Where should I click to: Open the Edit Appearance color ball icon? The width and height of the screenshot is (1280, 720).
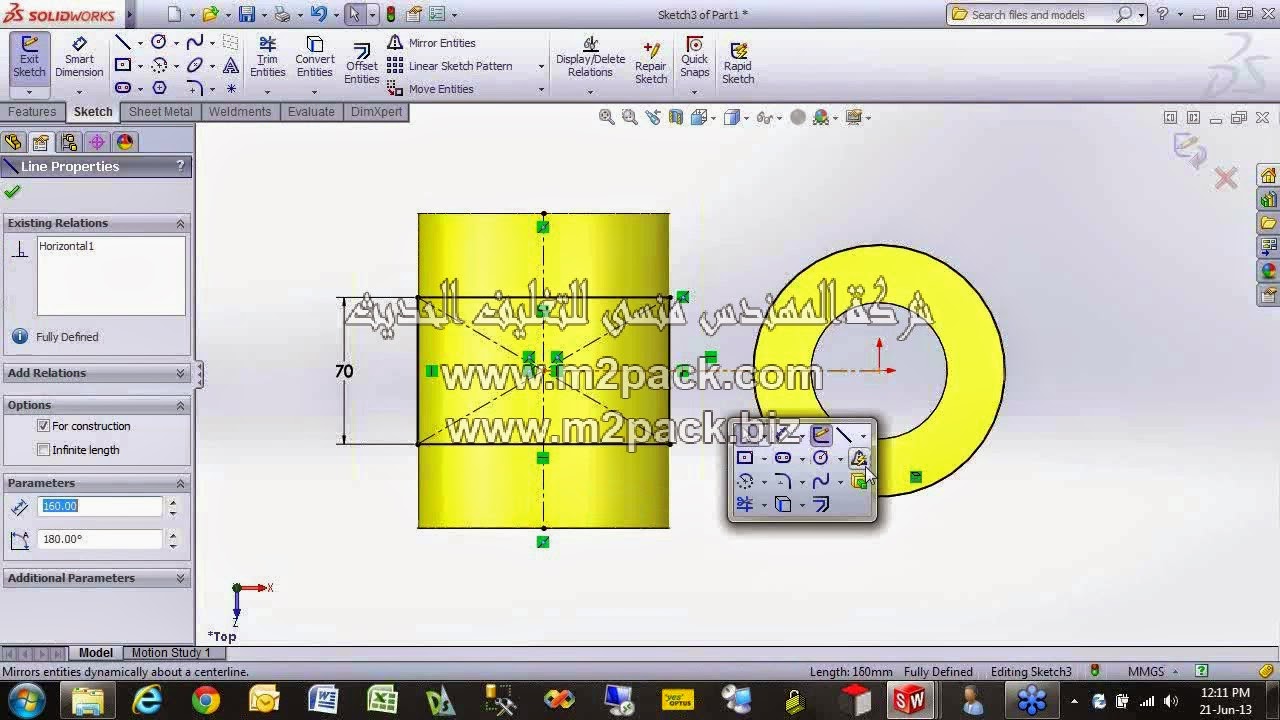click(x=797, y=117)
